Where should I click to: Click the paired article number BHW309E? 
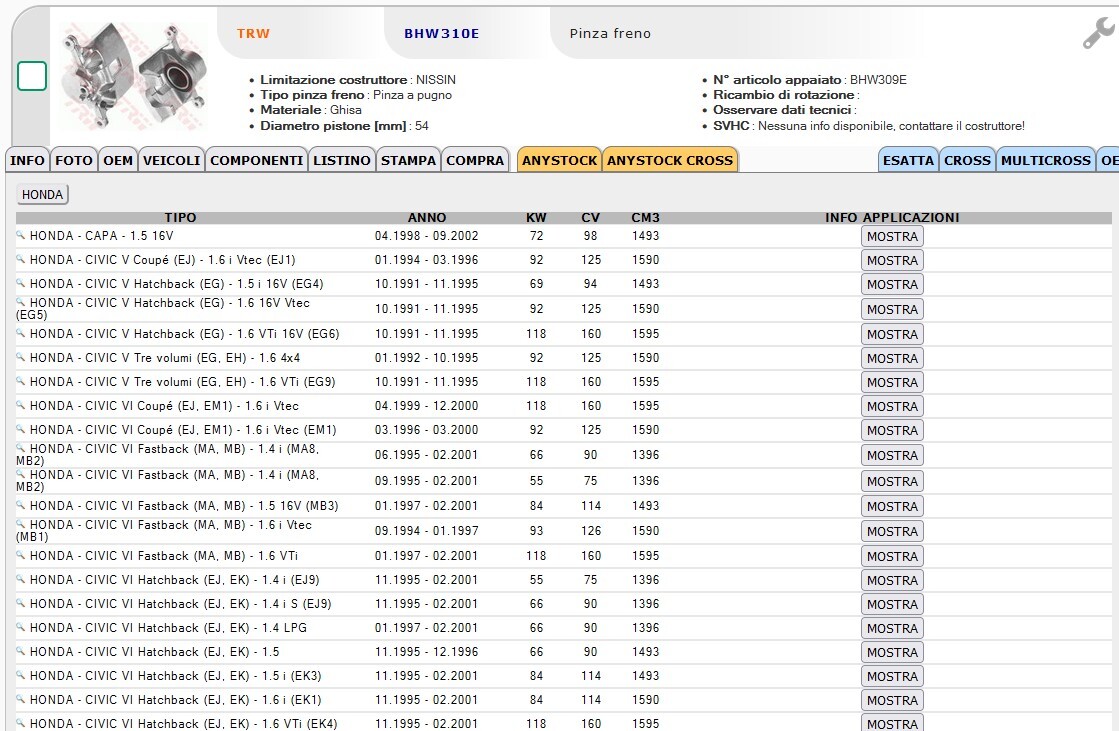pyautogui.click(x=878, y=80)
